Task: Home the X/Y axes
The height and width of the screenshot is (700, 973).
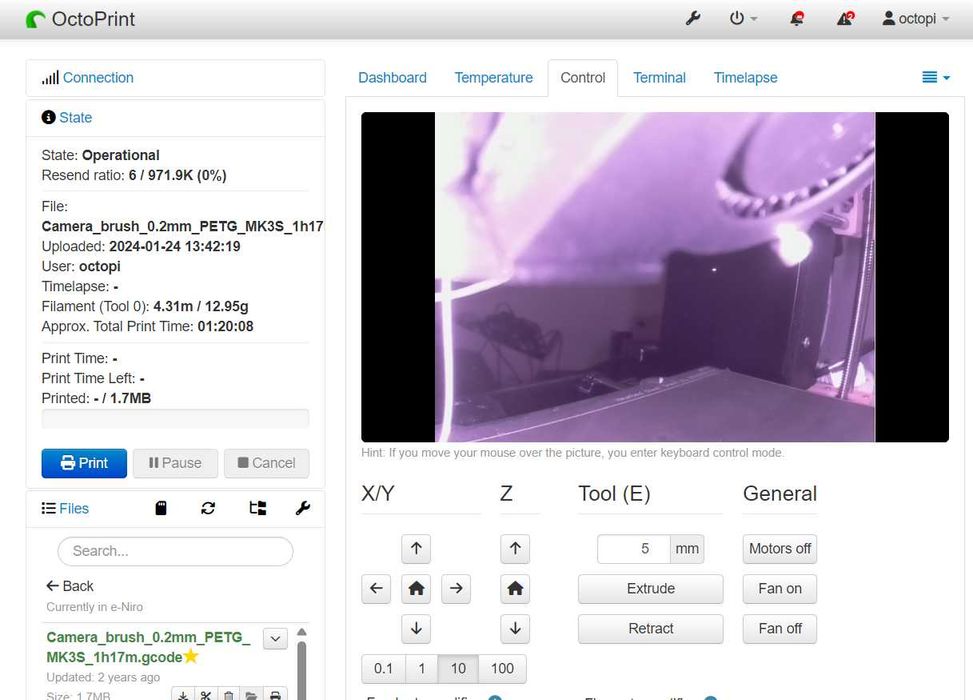Action: (416, 588)
